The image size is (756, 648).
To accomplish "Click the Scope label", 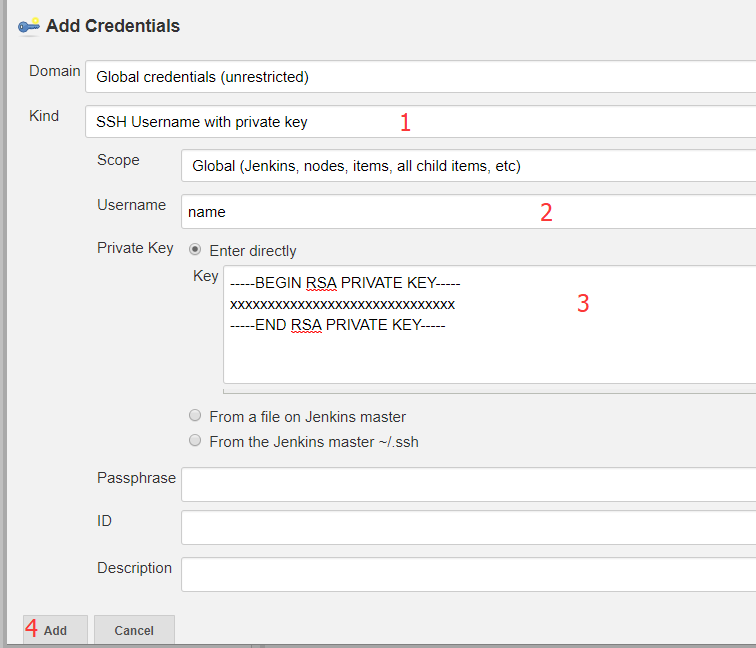I will pos(118,160).
